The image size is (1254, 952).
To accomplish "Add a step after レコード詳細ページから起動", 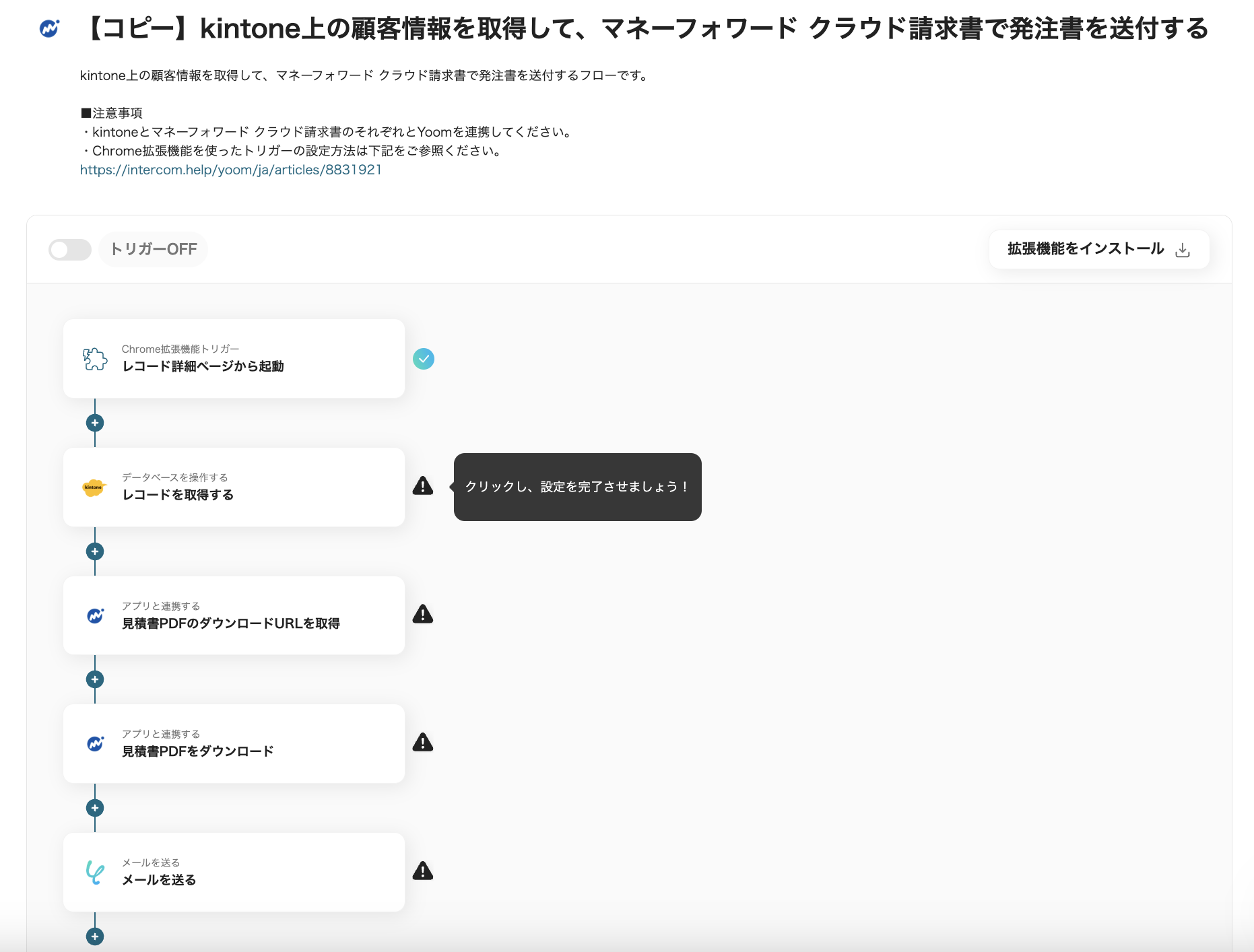I will click(x=95, y=423).
